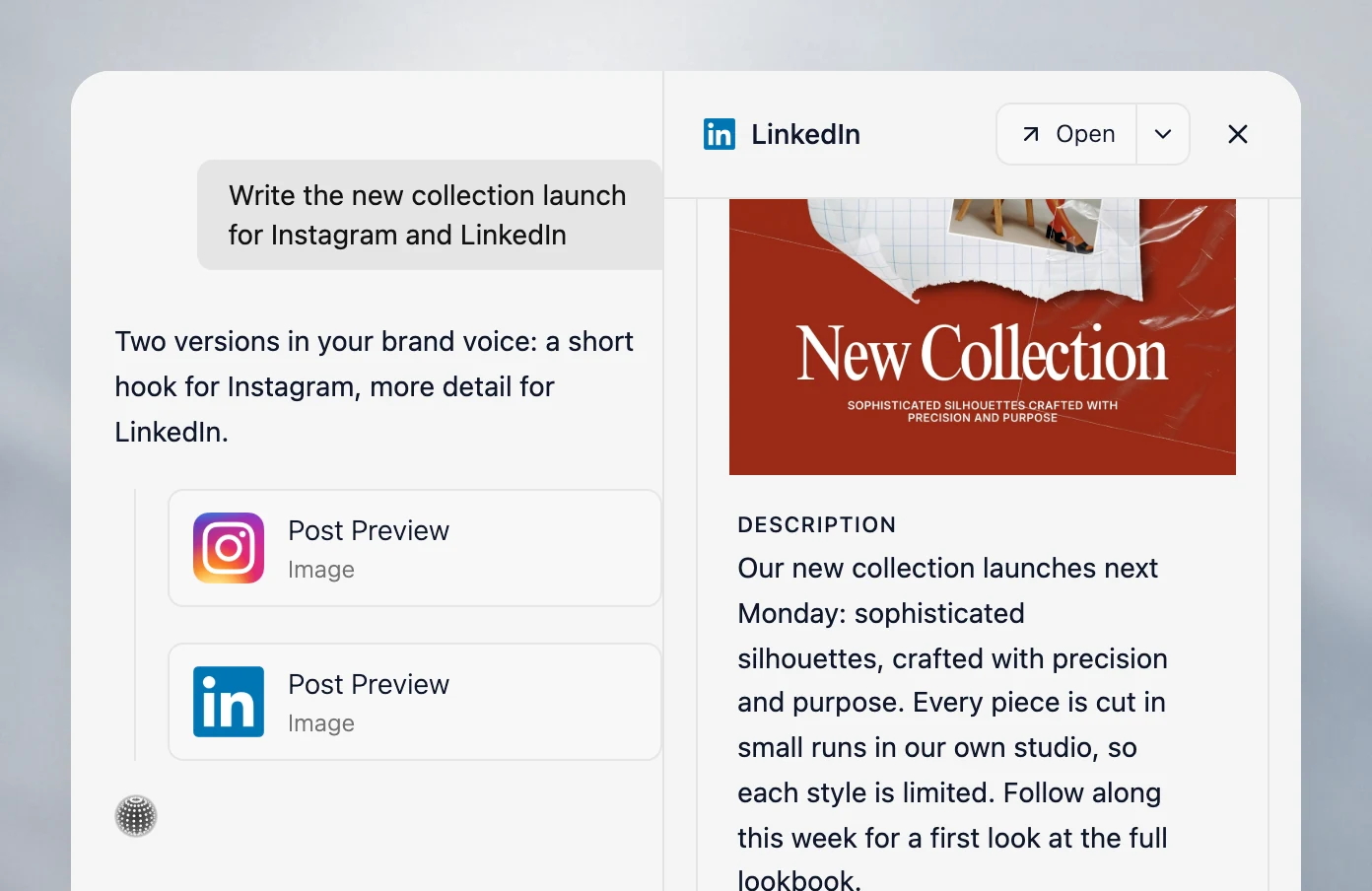The width and height of the screenshot is (1372, 891).
Task: Click the 'Write the new collection launch' message bubble
Action: (x=430, y=215)
